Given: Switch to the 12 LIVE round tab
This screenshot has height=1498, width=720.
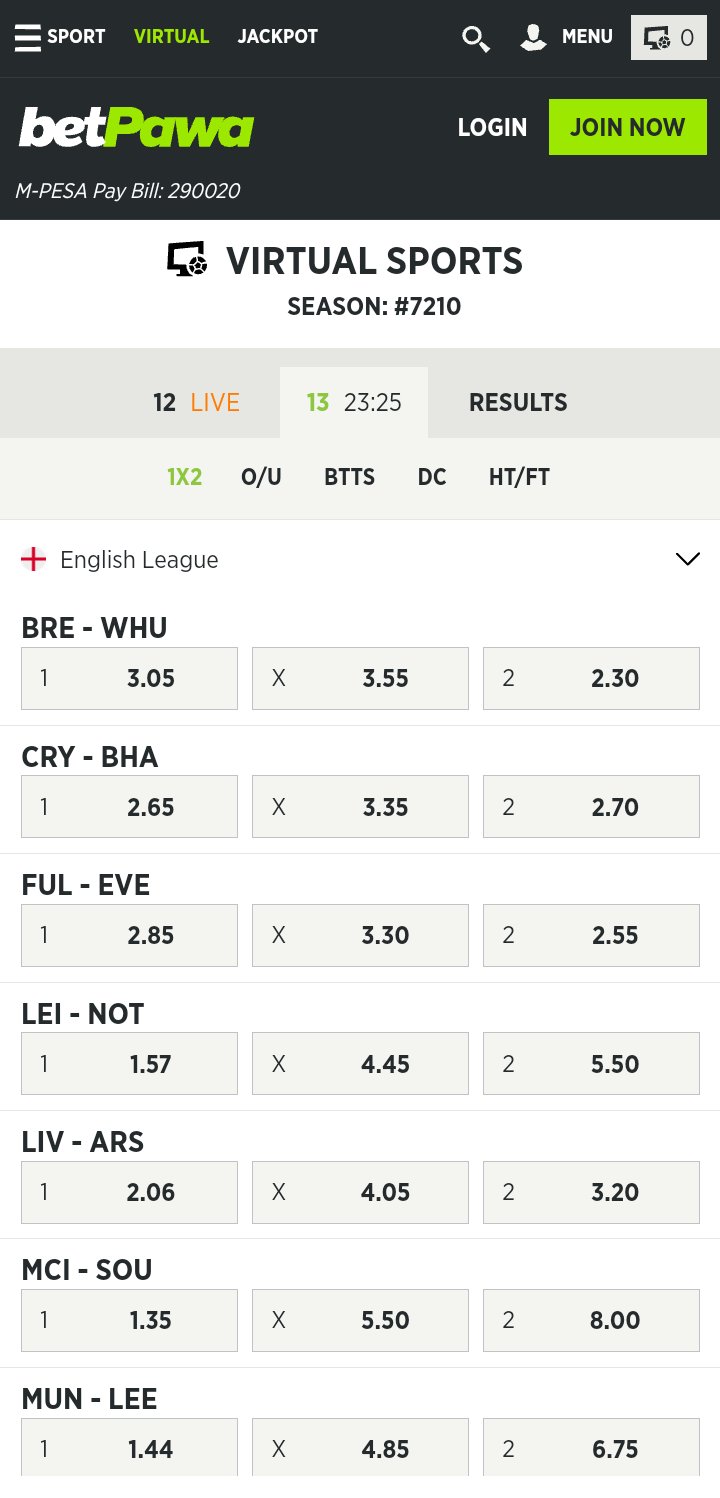Looking at the screenshot, I should click(196, 403).
